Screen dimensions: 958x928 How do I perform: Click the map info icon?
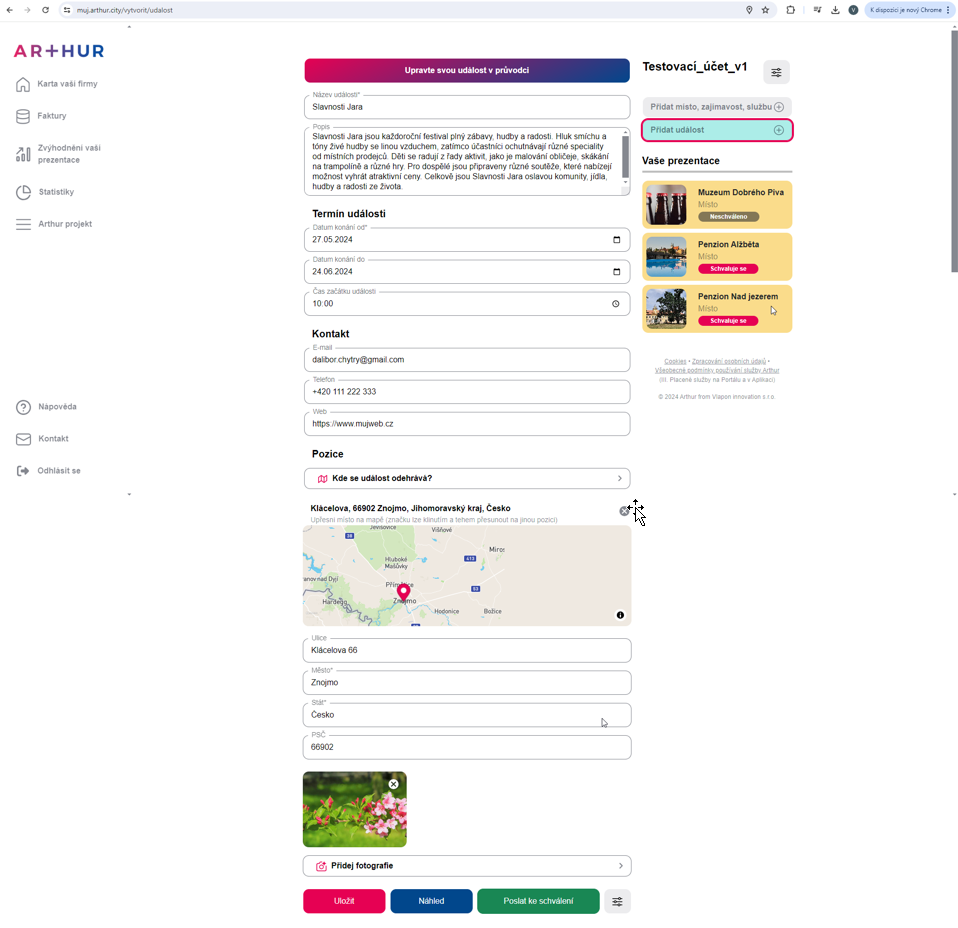(620, 615)
